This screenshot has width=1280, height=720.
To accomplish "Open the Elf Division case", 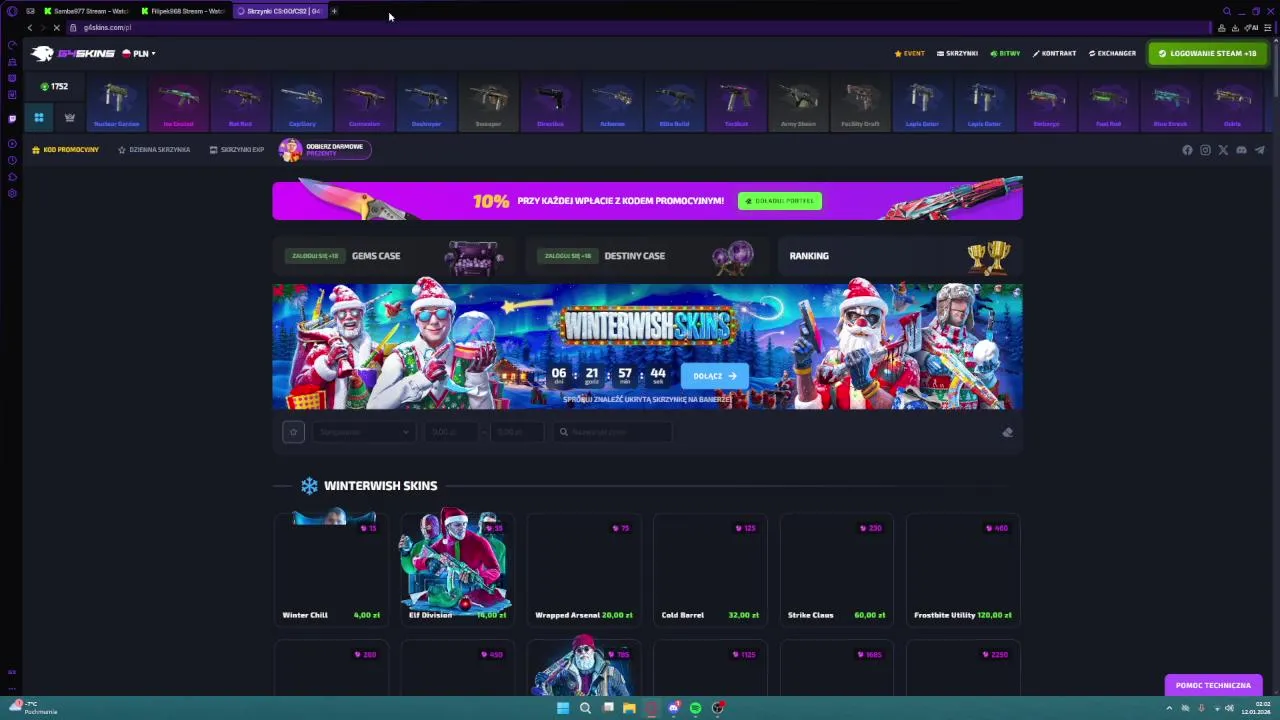I will [x=456, y=570].
